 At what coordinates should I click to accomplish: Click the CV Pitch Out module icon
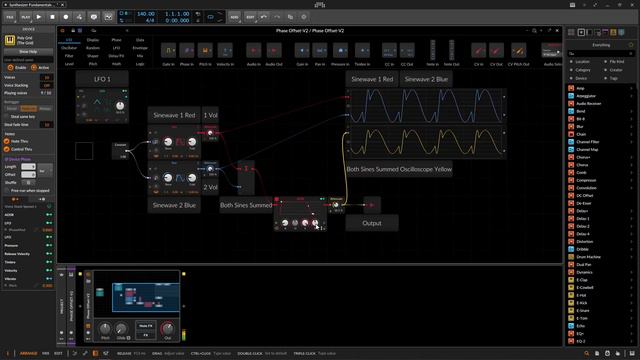519,51
